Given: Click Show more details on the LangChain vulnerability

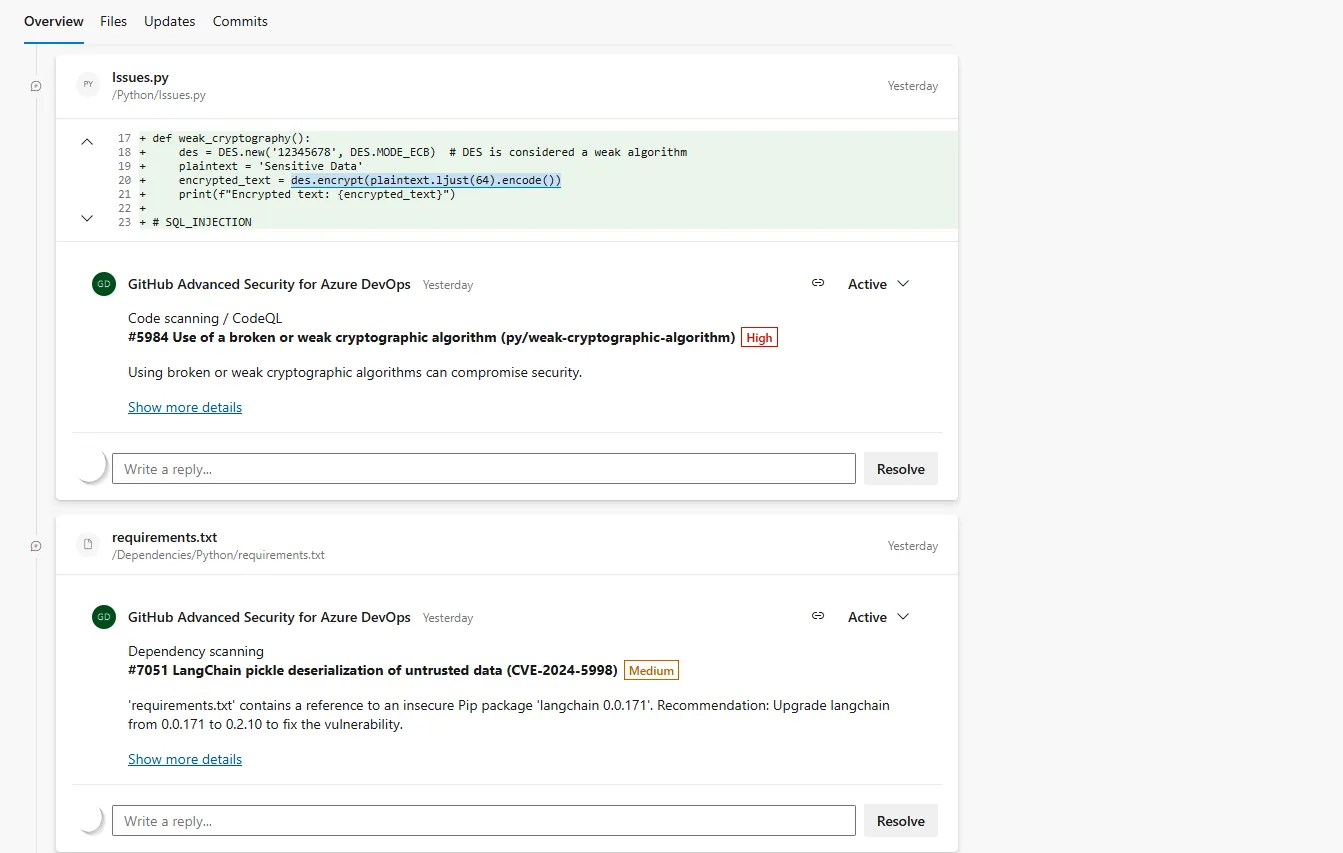Looking at the screenshot, I should (x=184, y=759).
